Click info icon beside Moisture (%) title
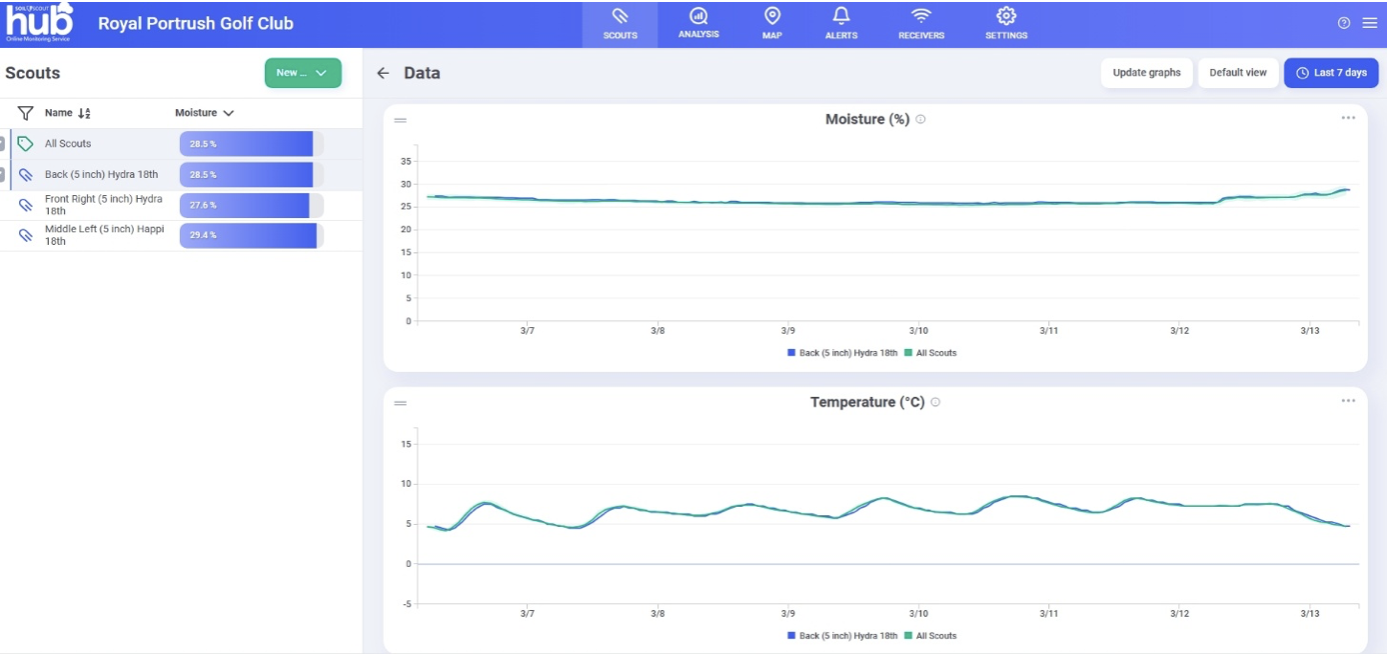1394x660 pixels. click(921, 119)
